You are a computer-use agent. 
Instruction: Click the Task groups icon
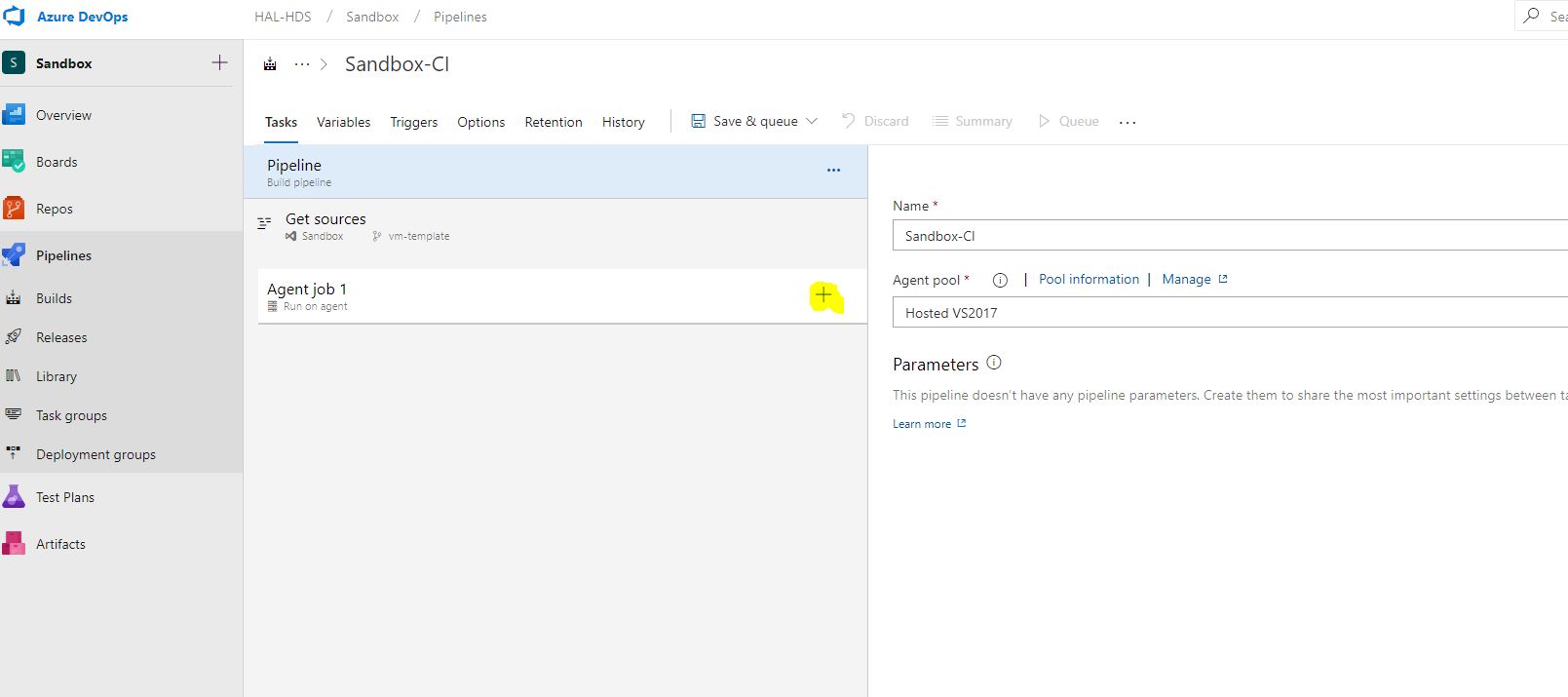click(14, 414)
